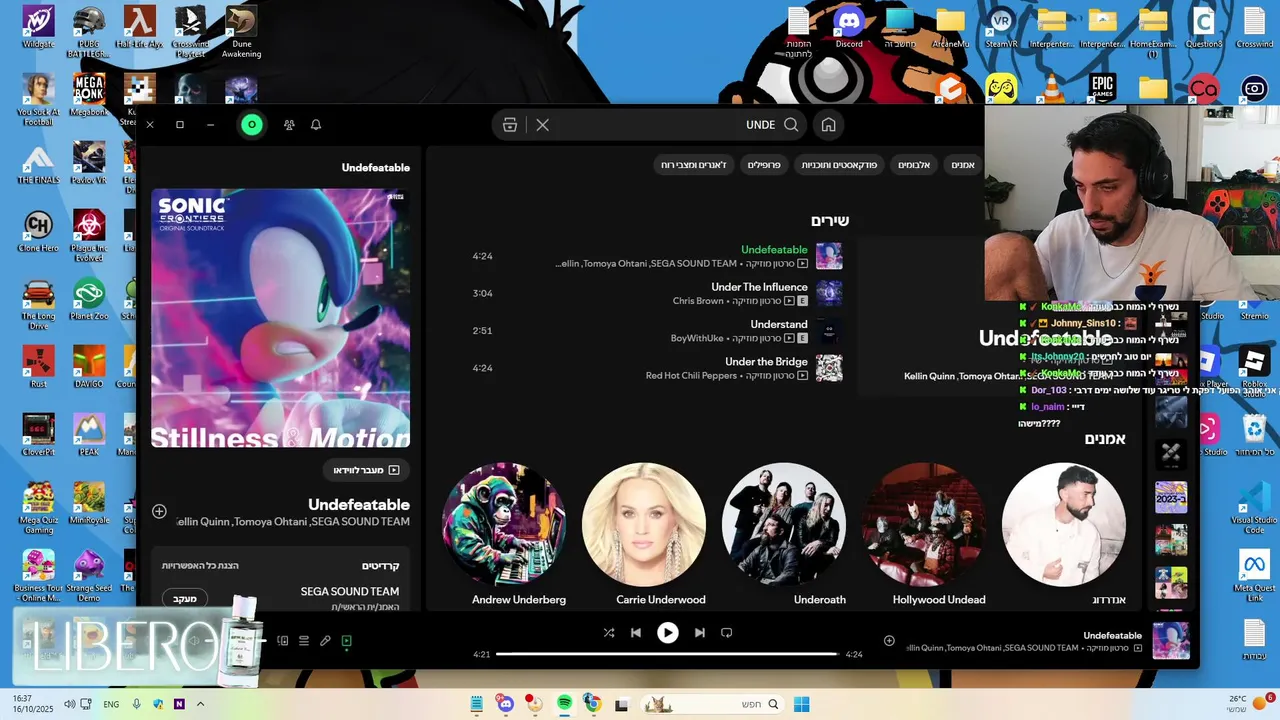Open Windows Start button
Image resolution: width=1280 pixels, height=720 pixels.
(x=801, y=704)
